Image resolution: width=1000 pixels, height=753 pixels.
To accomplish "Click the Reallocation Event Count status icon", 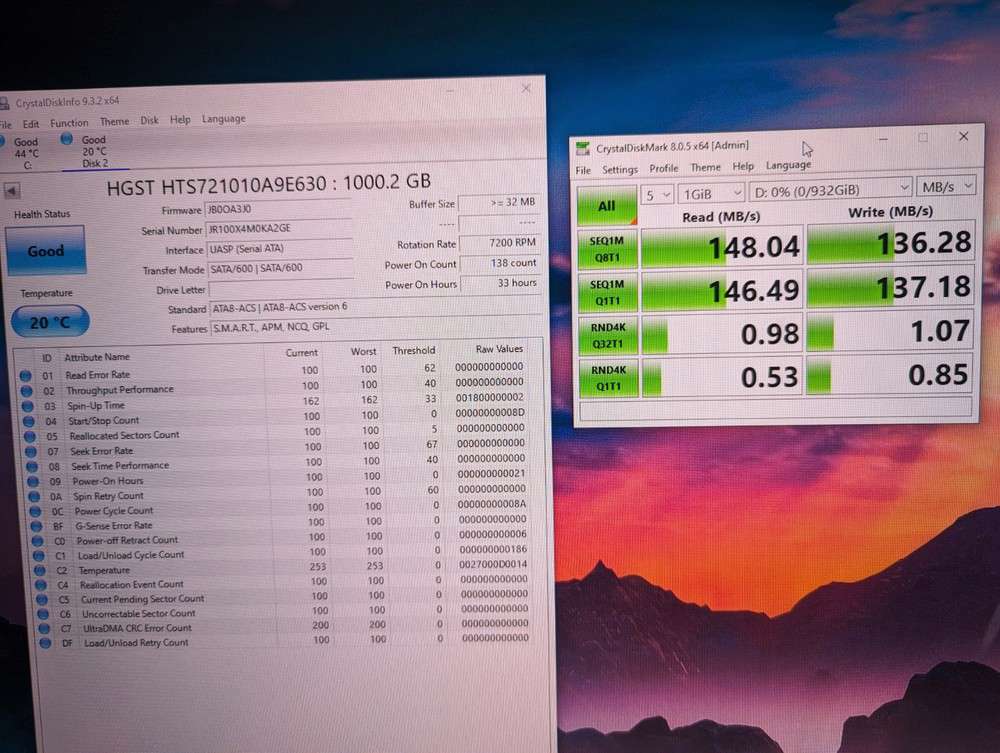I will (x=41, y=585).
